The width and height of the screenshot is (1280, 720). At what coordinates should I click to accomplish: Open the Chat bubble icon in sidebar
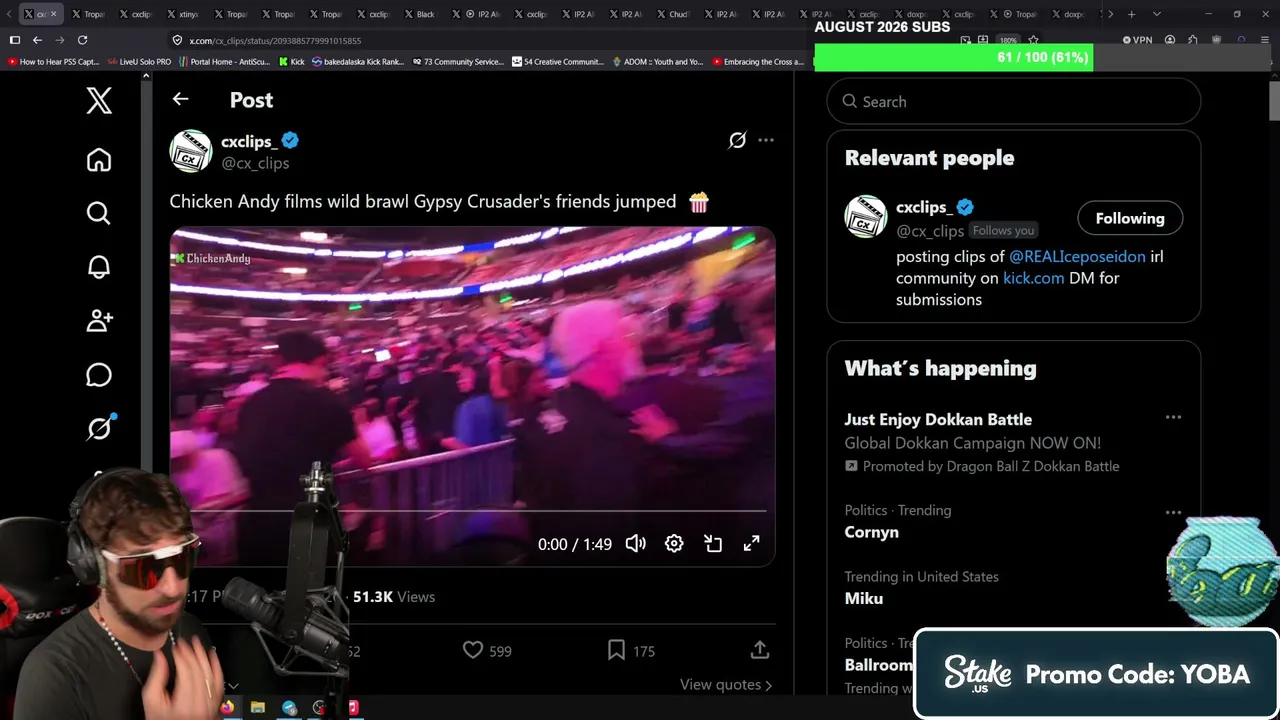coord(99,375)
